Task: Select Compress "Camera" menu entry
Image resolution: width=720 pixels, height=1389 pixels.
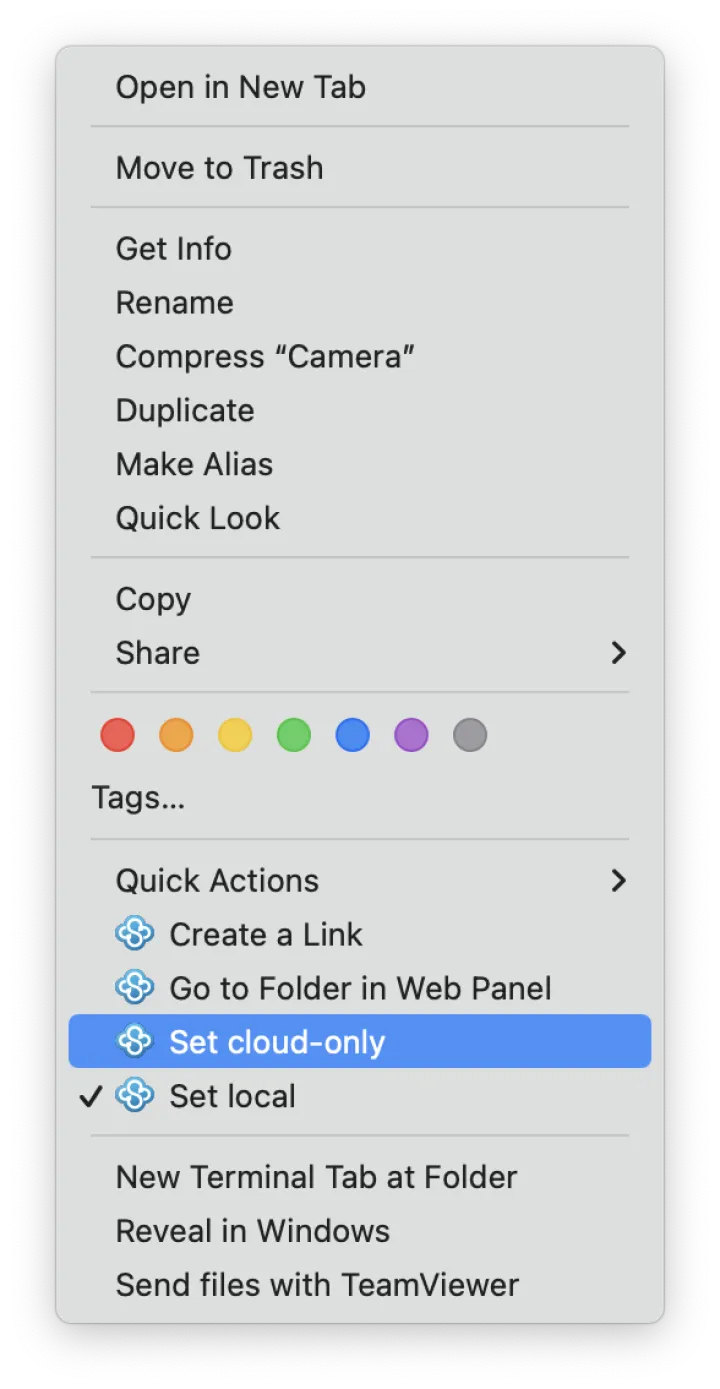Action: 265,356
